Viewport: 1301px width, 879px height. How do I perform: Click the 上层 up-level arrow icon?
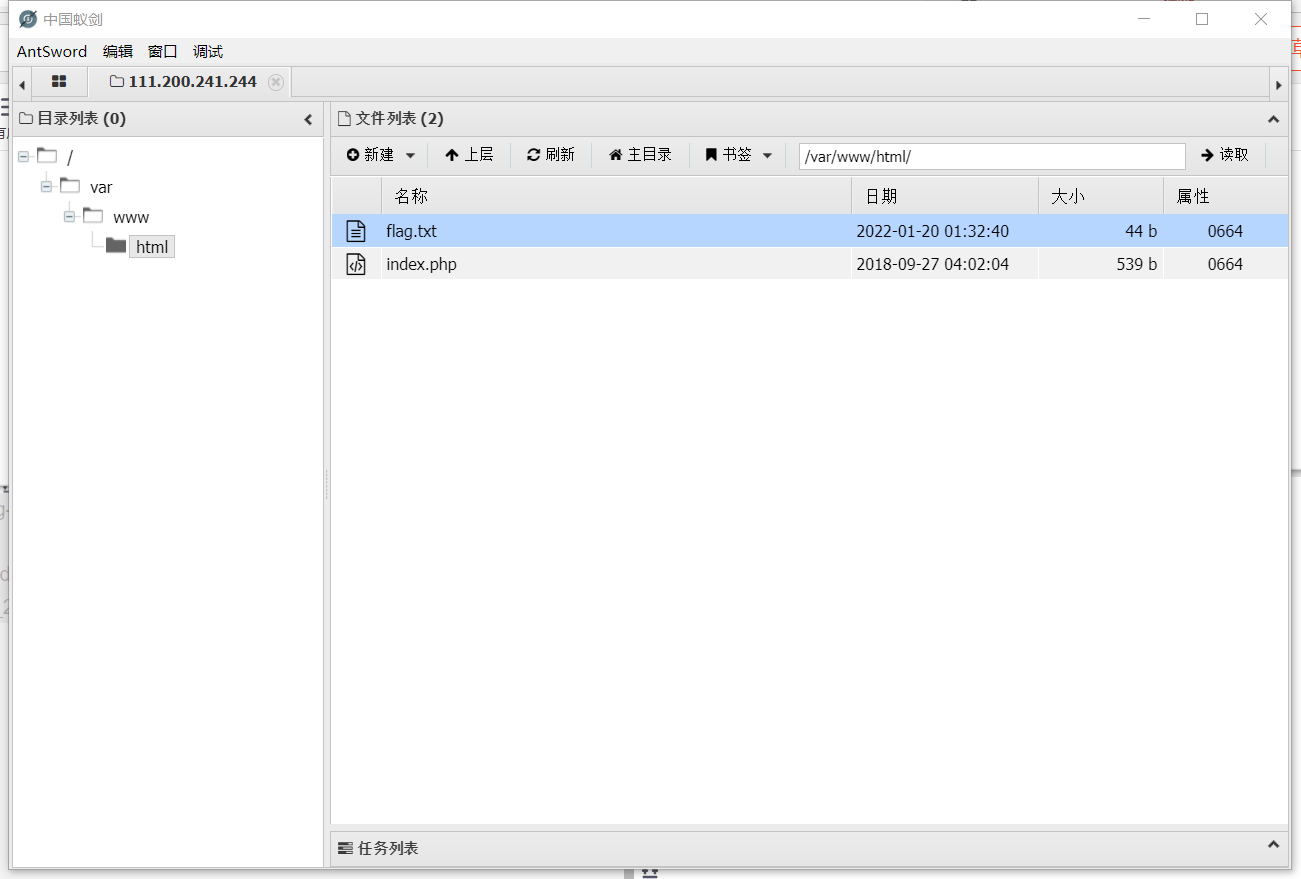[453, 154]
